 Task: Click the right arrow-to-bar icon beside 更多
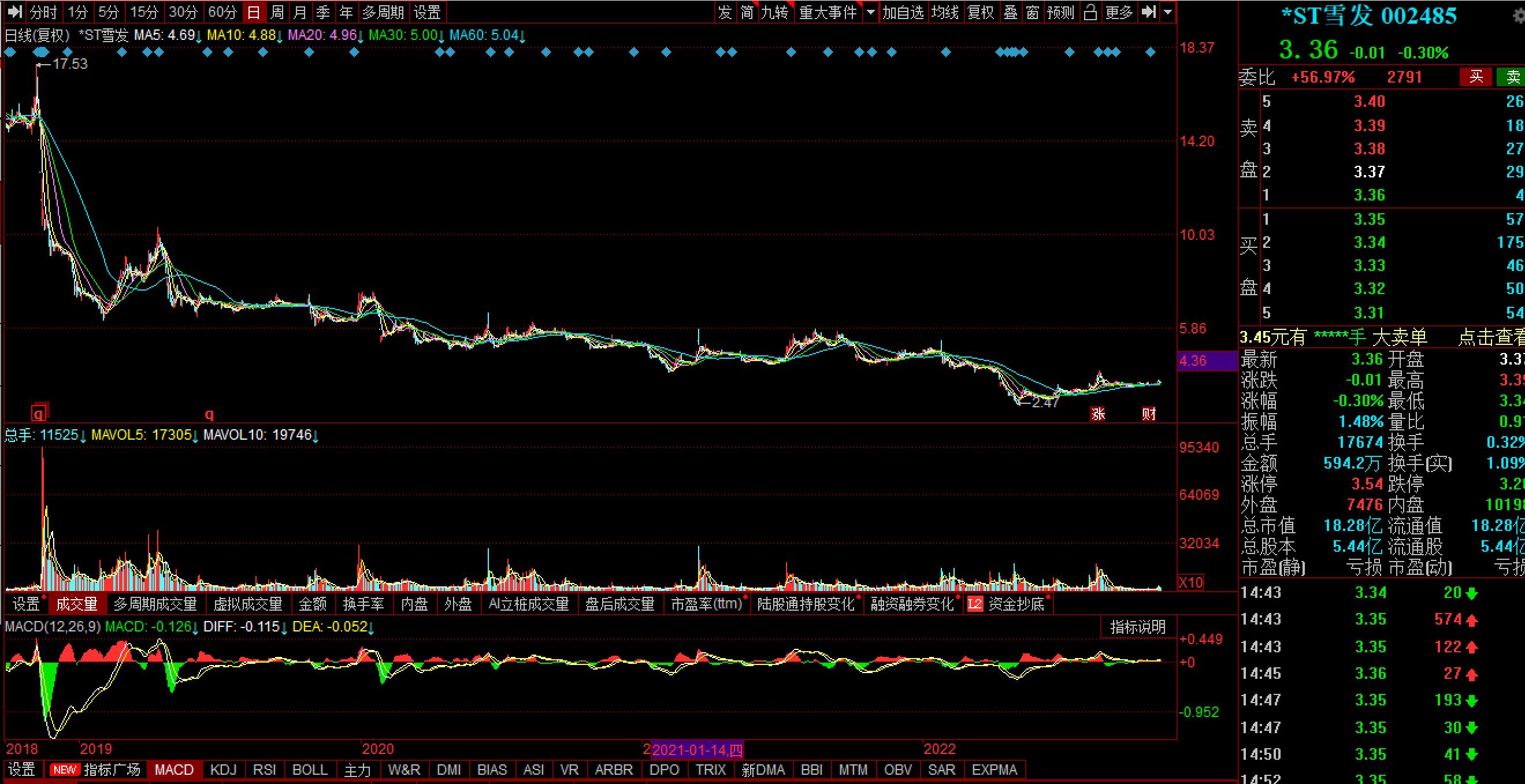(x=1148, y=12)
